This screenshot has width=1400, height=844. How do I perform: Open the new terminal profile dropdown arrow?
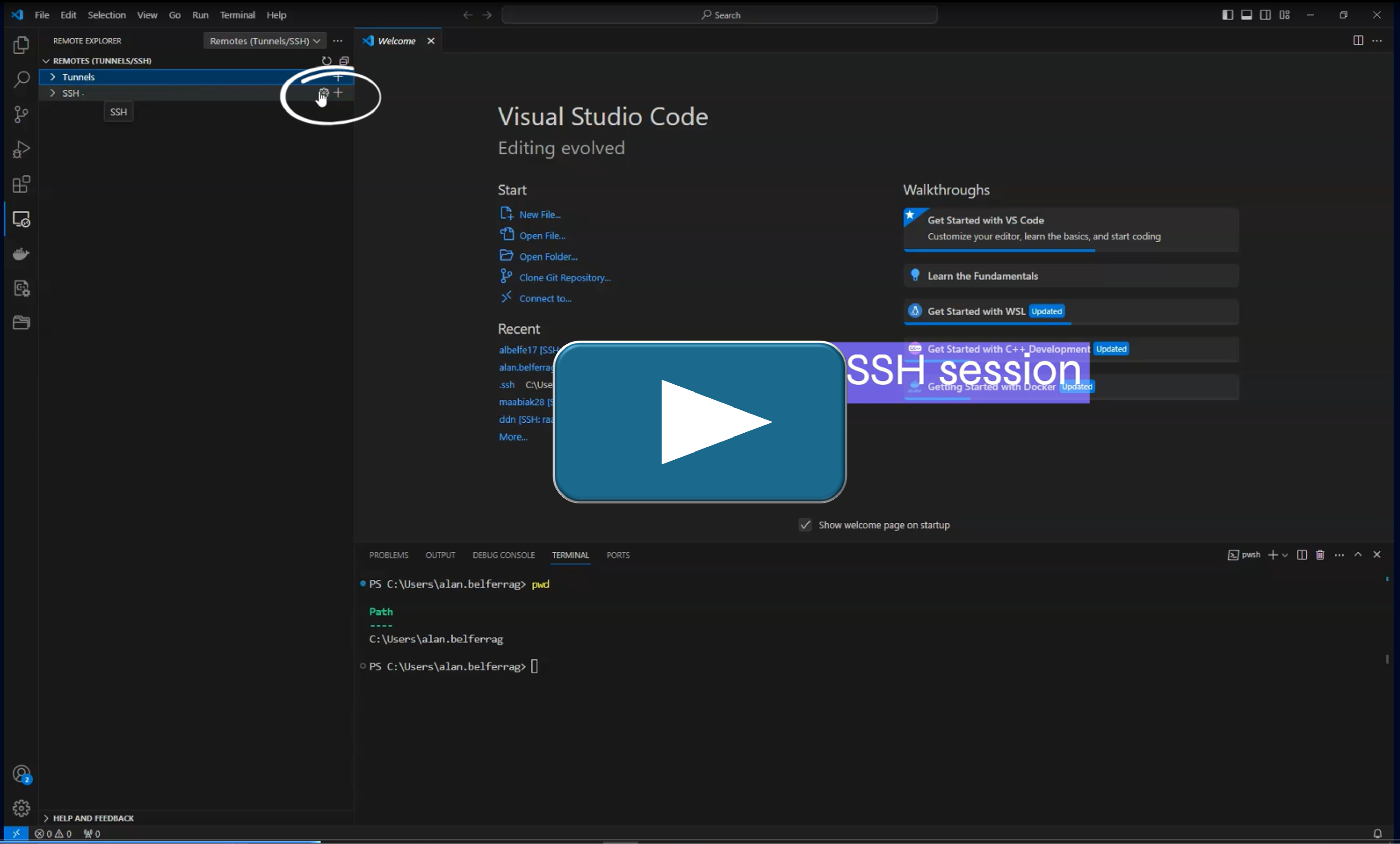coord(1285,555)
